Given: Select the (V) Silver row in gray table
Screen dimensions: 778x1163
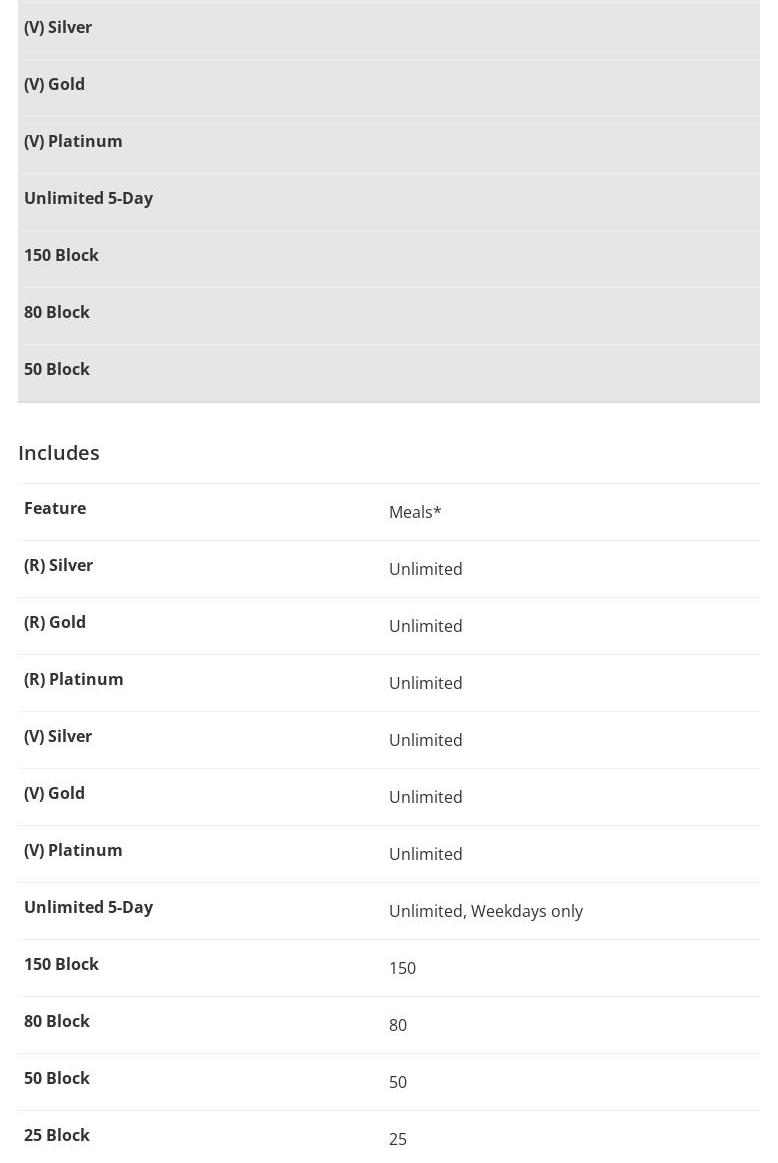Looking at the screenshot, I should [x=389, y=30].
